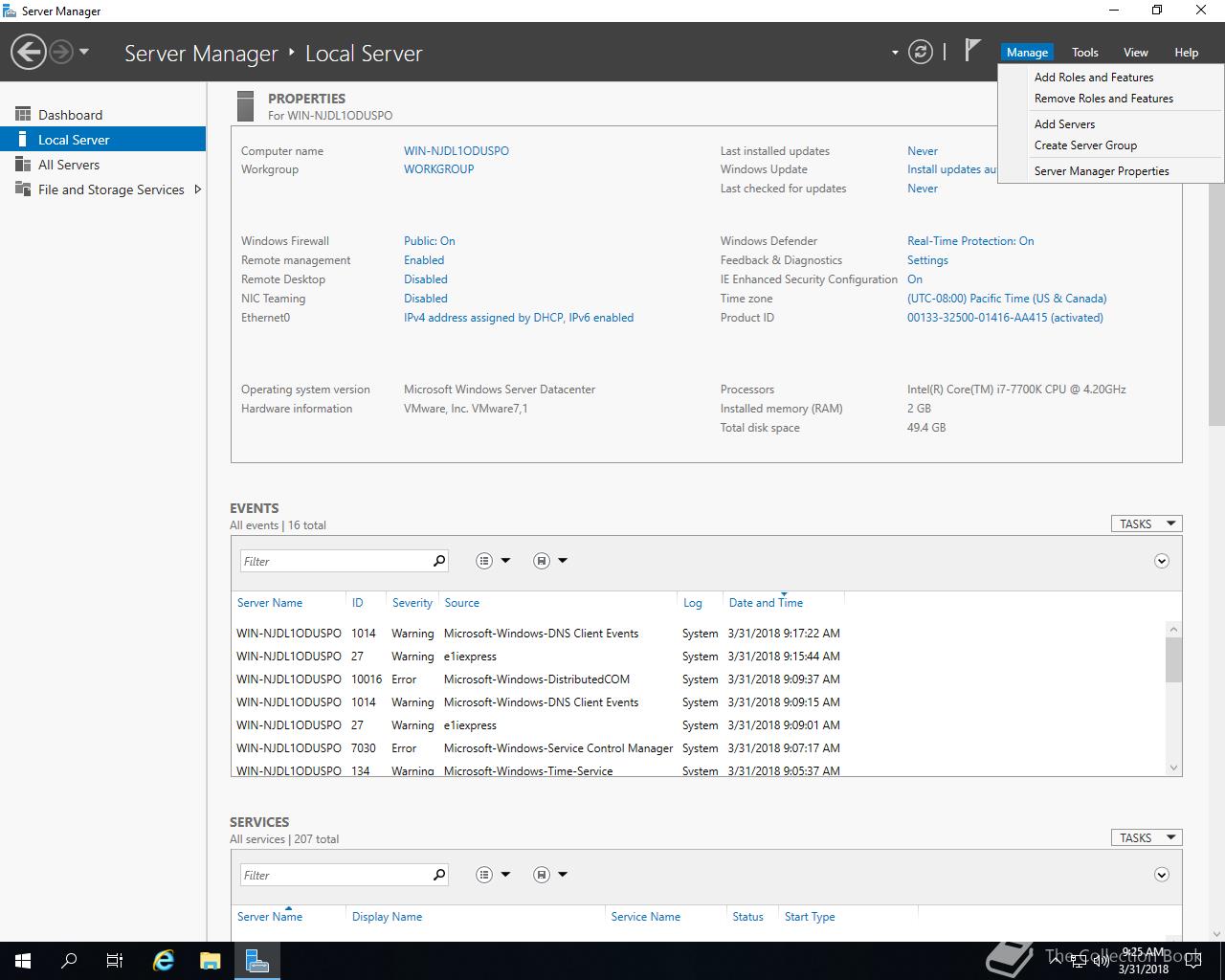Screen dimensions: 1225x980
Task: Open the View menu
Action: coord(1136,53)
